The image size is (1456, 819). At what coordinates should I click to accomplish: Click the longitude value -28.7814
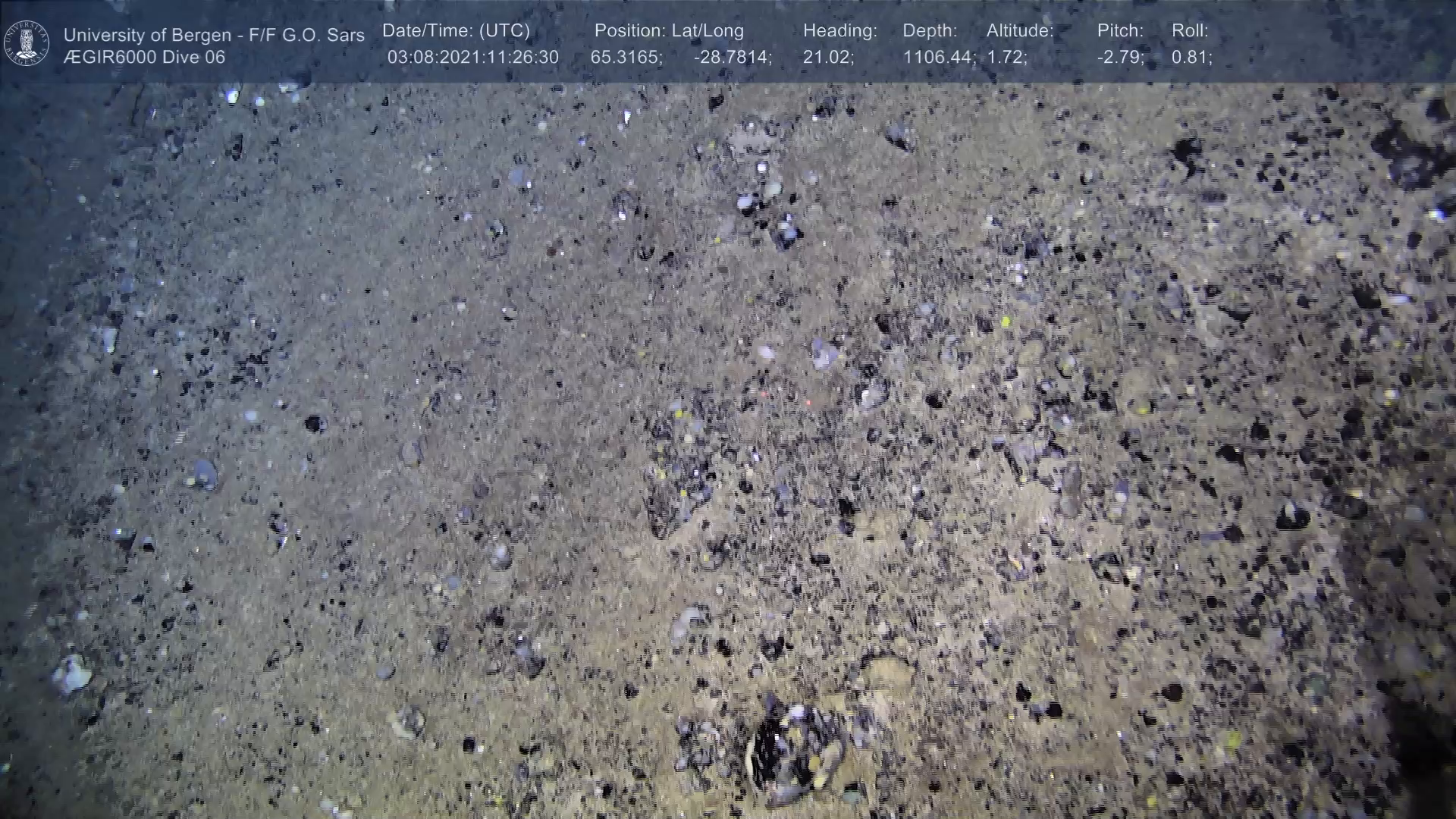tap(732, 58)
